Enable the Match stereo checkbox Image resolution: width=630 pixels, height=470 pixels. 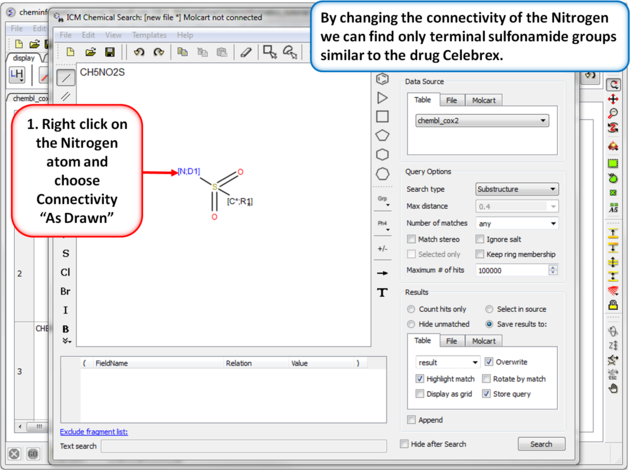412,239
